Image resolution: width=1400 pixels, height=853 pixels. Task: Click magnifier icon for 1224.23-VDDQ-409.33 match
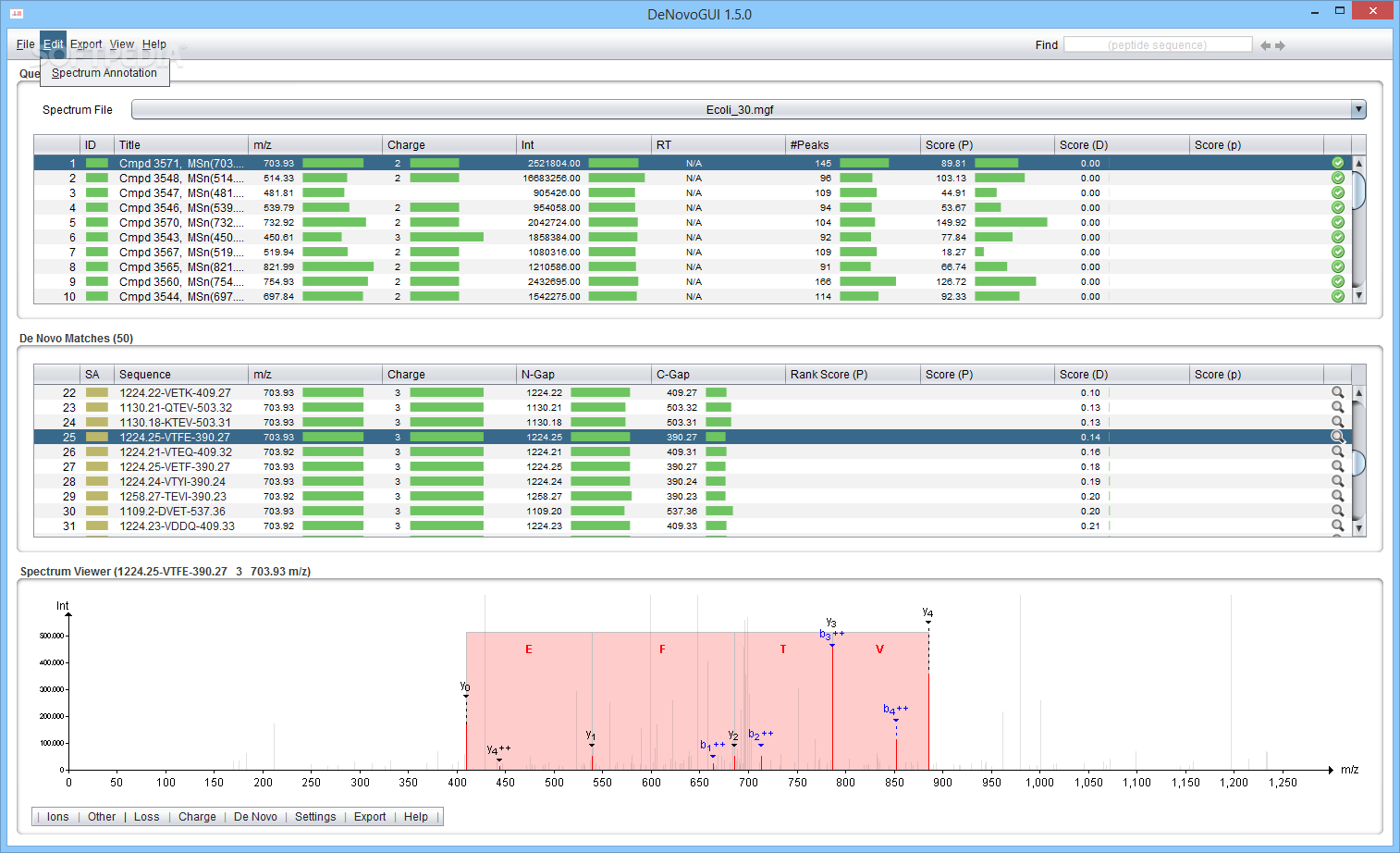tap(1337, 525)
